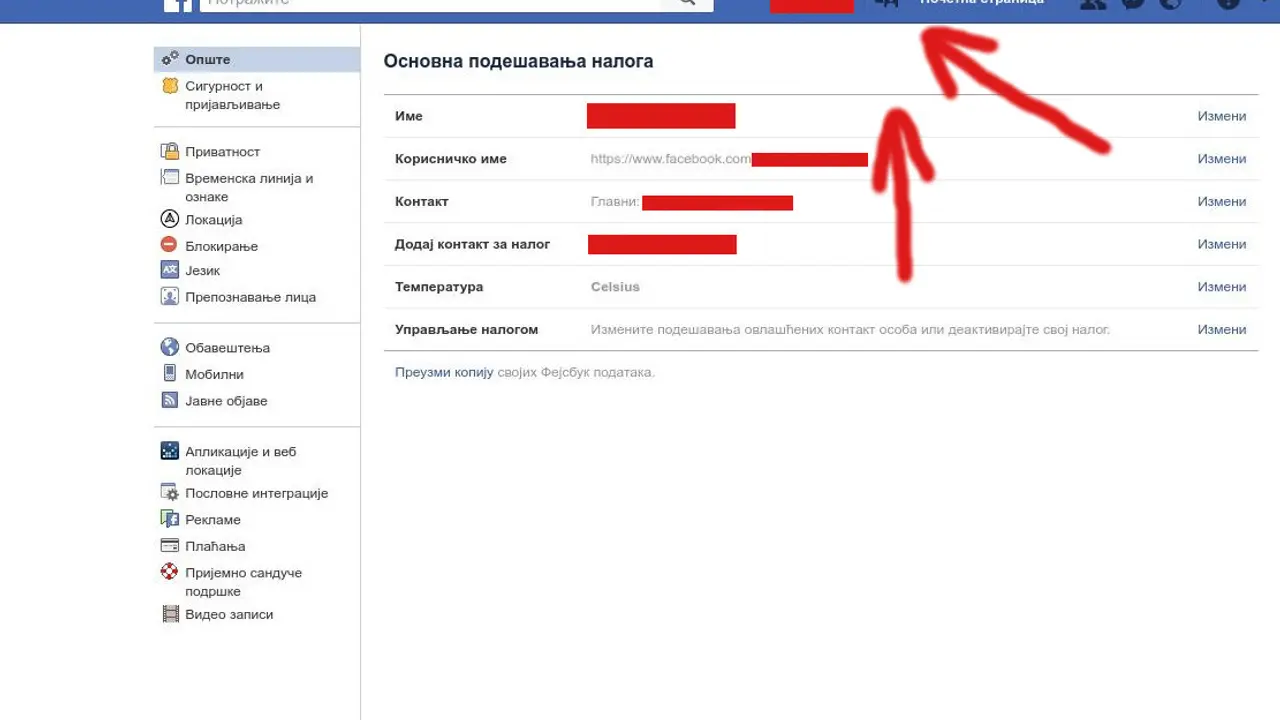Open Временска линија и ознаке section
Viewport: 1280px width, 720px height.
249,187
